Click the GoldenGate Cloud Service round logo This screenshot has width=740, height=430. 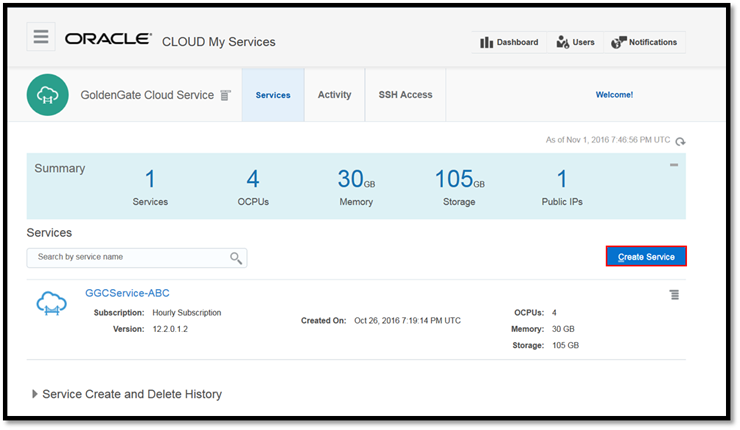coord(48,95)
